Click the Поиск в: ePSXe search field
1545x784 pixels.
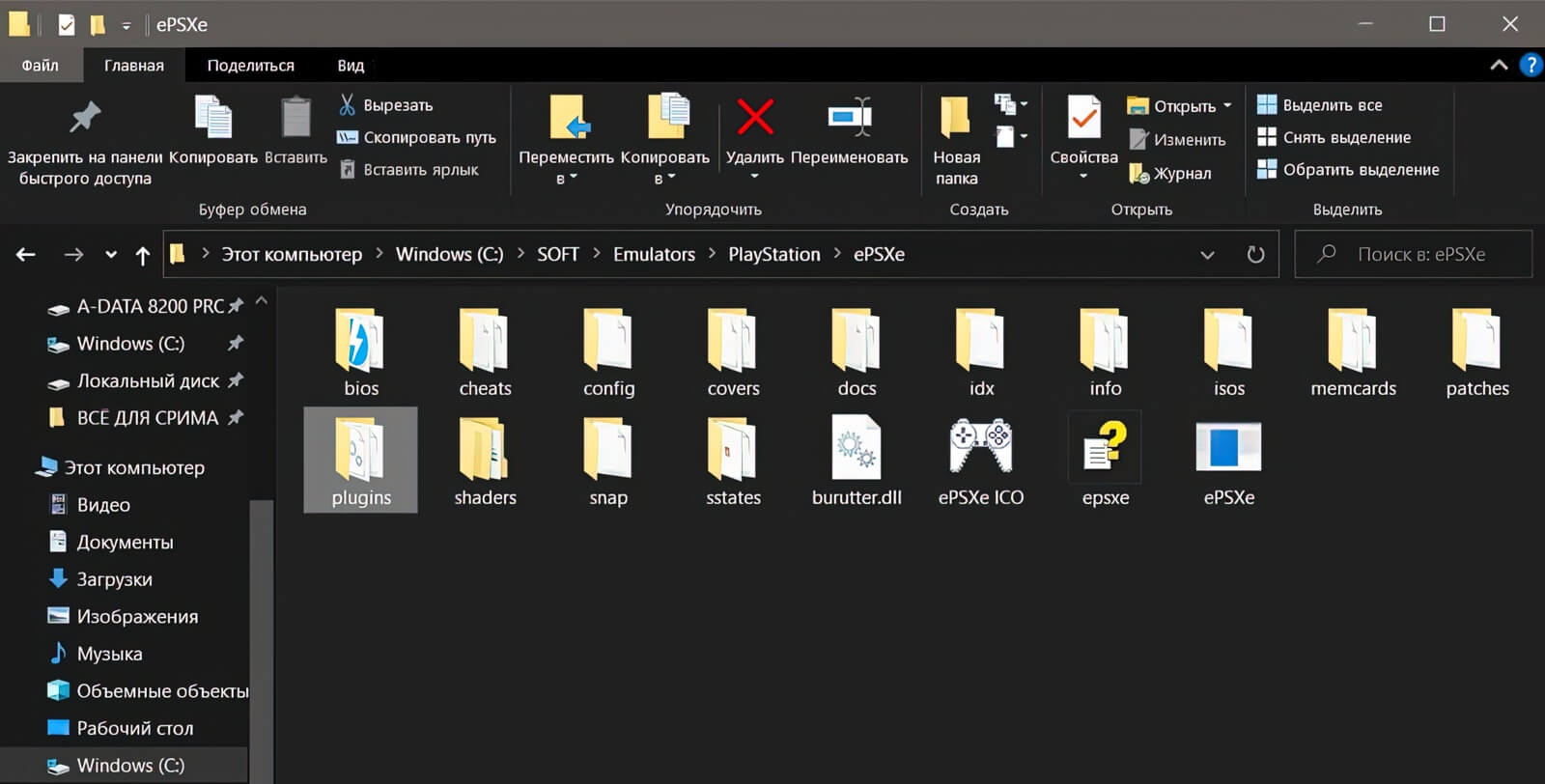tap(1413, 254)
